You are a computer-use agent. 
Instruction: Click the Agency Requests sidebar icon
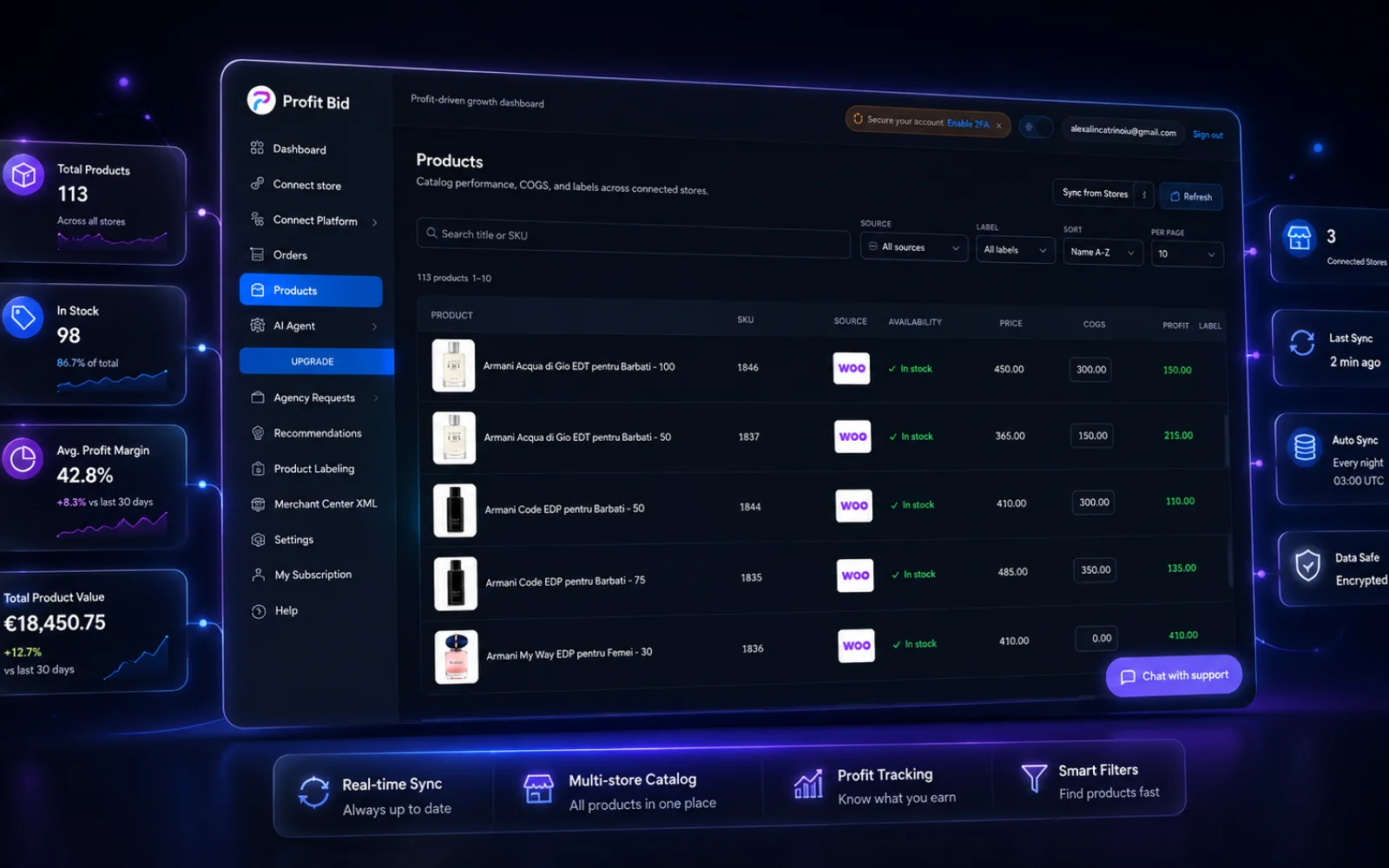click(258, 398)
